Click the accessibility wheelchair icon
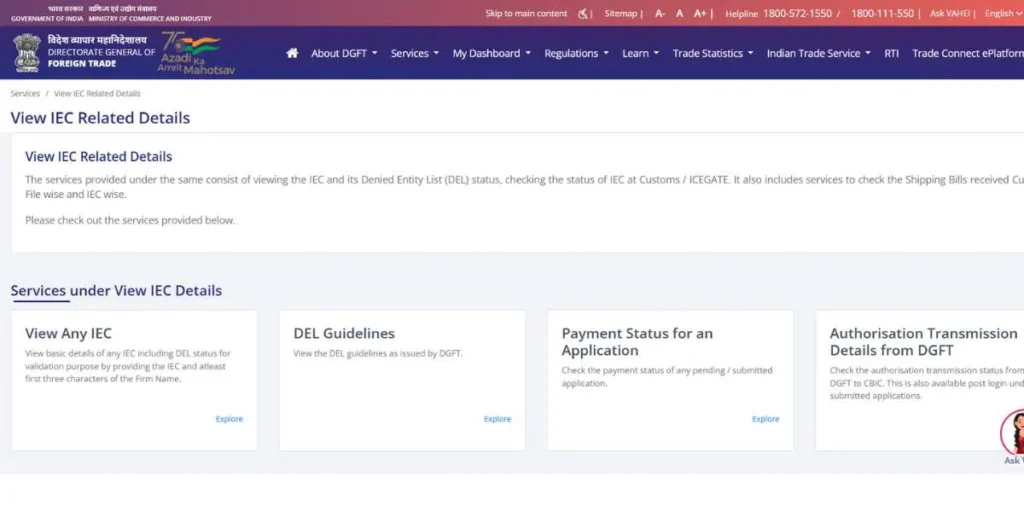Viewport: 1024px width, 512px height. click(x=583, y=14)
